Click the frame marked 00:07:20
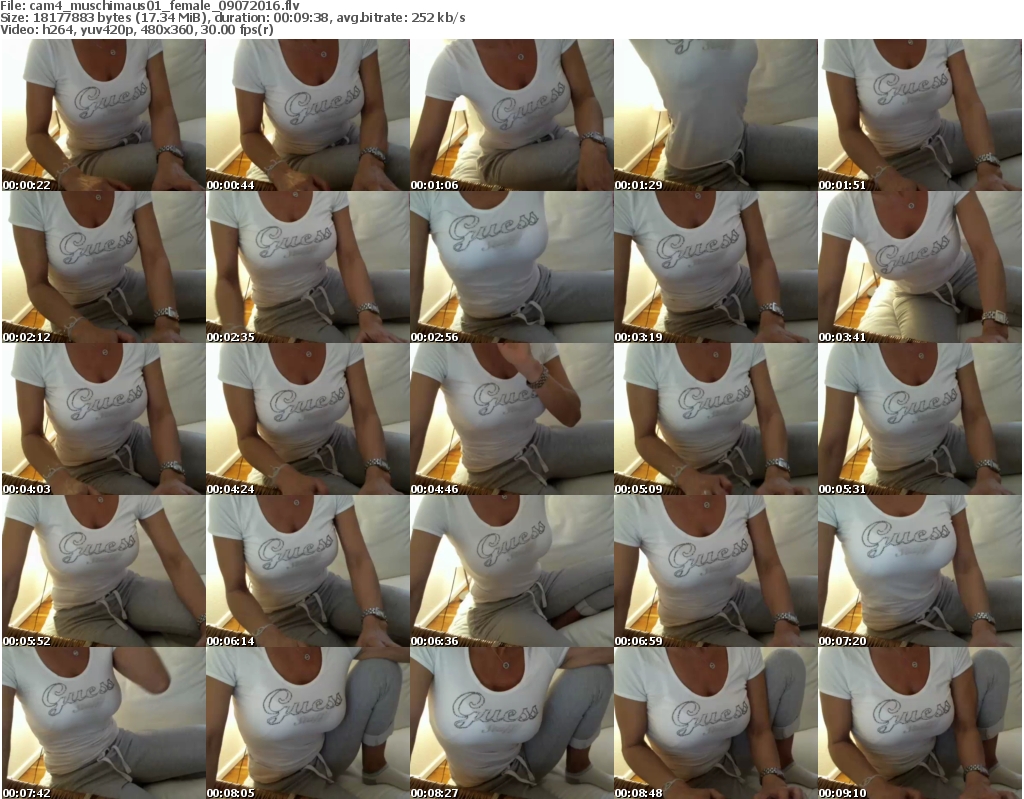1024x799 pixels. pos(920,571)
